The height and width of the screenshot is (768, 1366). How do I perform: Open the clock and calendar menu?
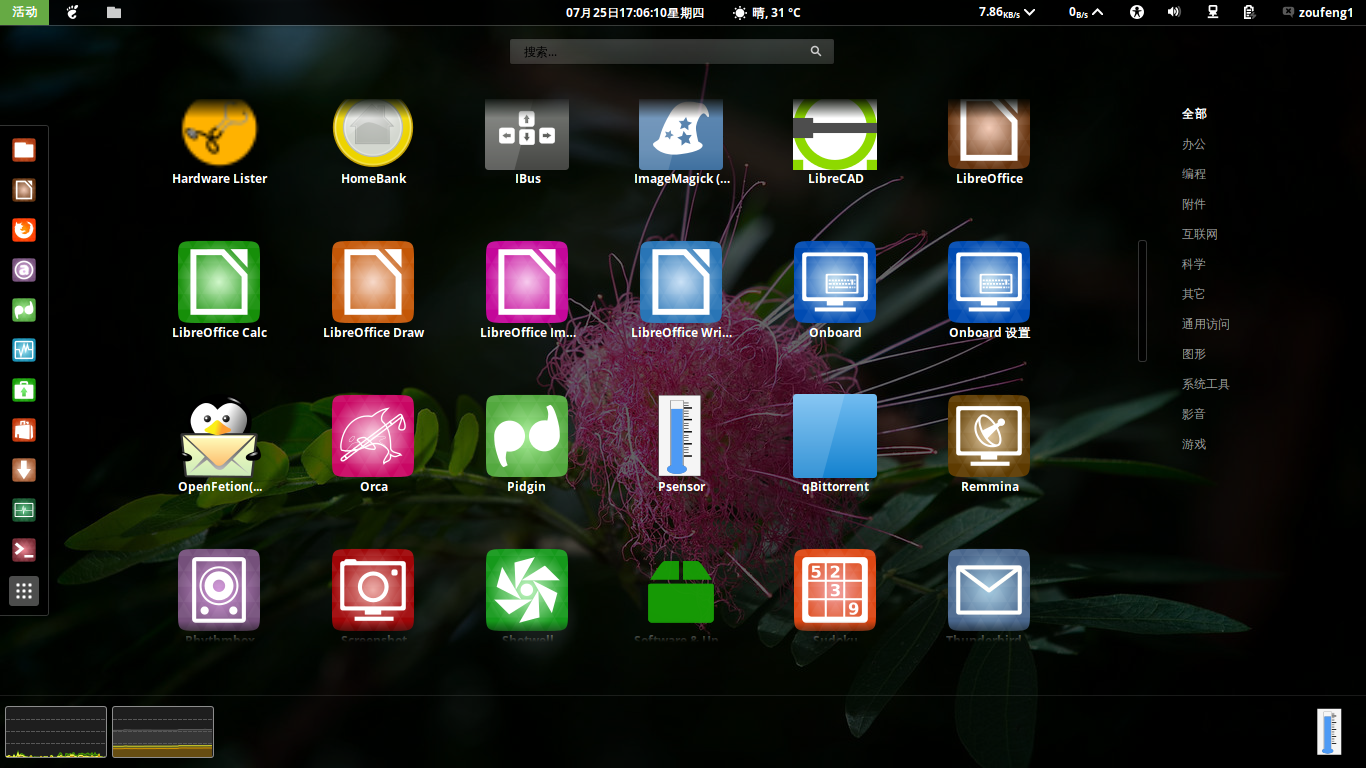pos(635,12)
